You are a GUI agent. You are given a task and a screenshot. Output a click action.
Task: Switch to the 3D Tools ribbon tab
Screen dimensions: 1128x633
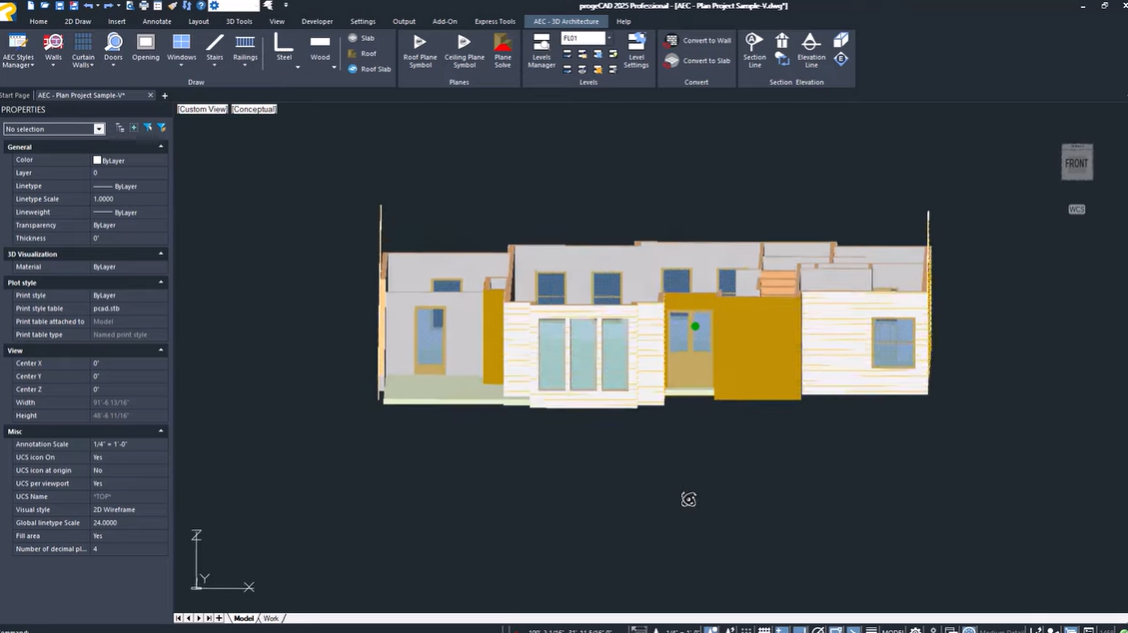239,21
